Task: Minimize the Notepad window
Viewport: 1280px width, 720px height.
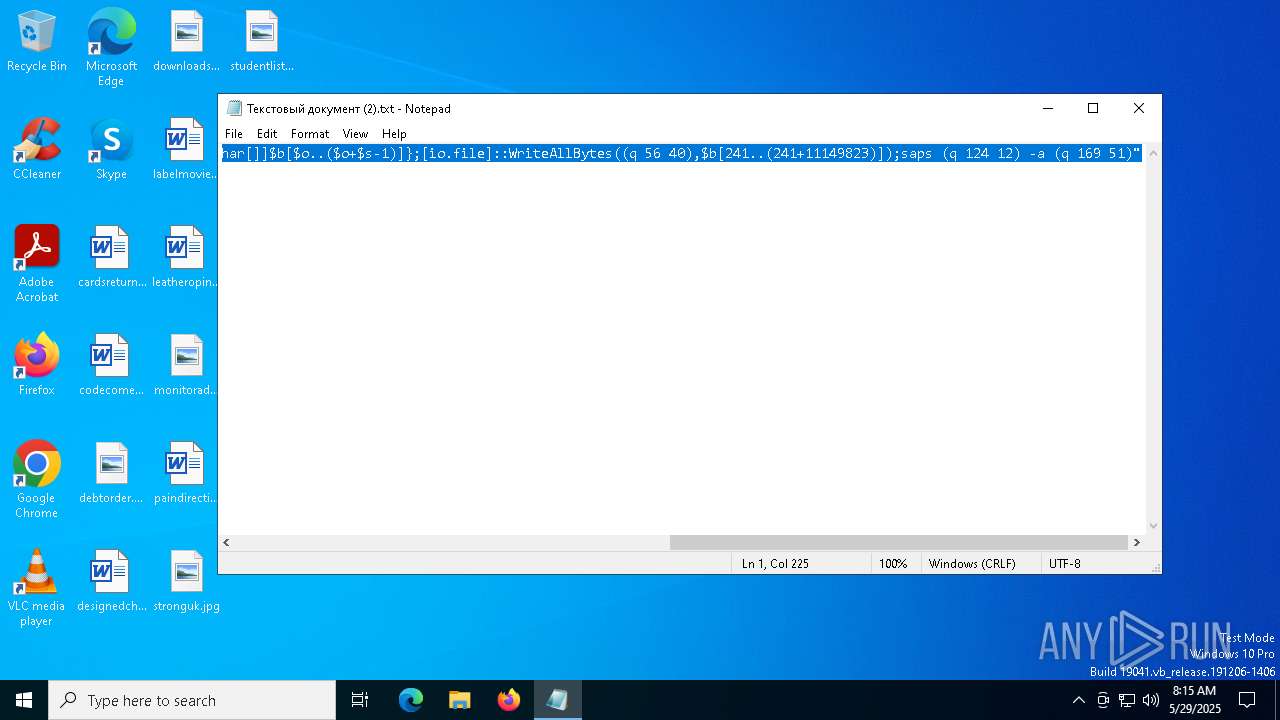Action: (x=1048, y=108)
